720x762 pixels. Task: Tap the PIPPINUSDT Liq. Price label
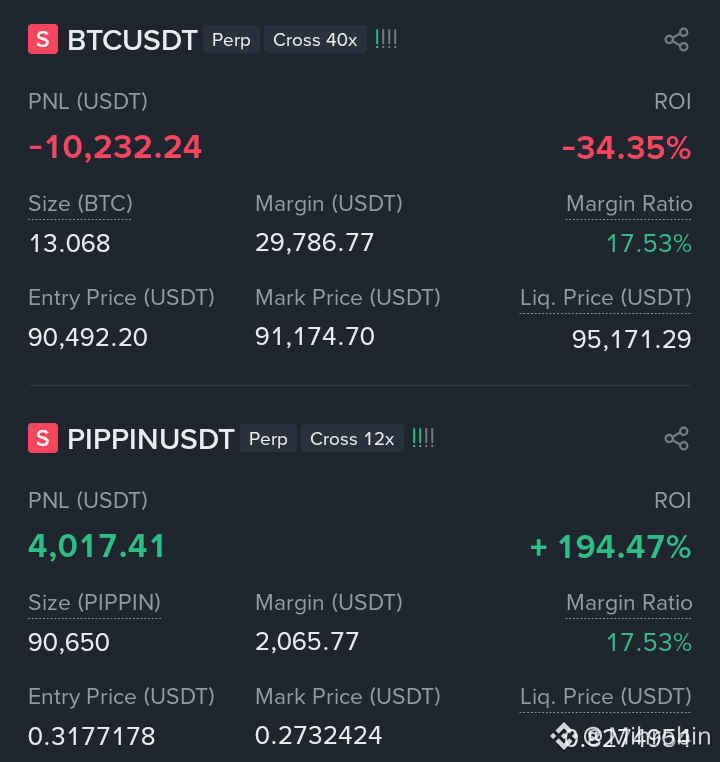605,696
